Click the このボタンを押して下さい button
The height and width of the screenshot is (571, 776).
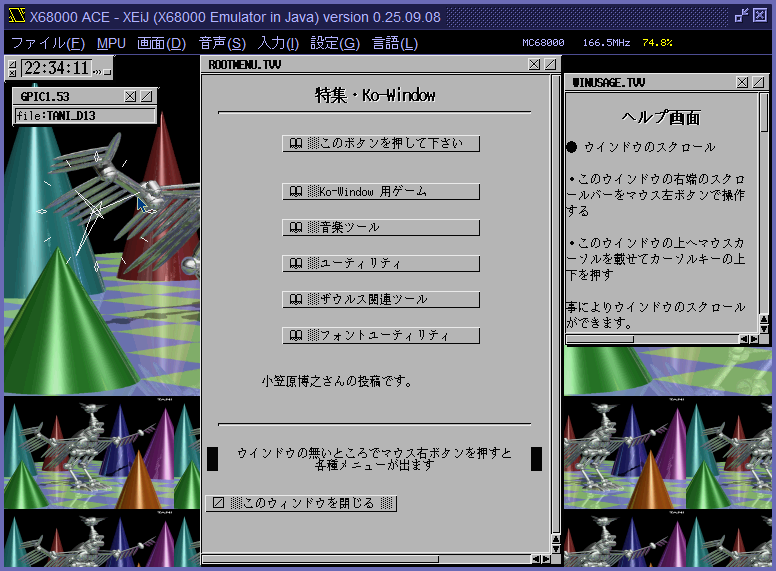point(381,143)
